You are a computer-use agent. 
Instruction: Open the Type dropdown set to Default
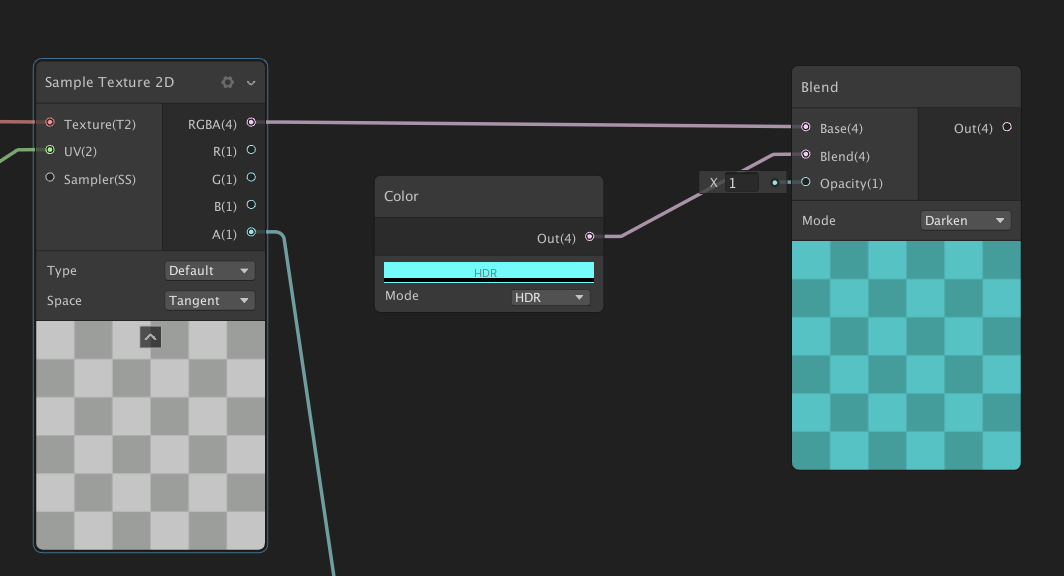pyautogui.click(x=209, y=271)
